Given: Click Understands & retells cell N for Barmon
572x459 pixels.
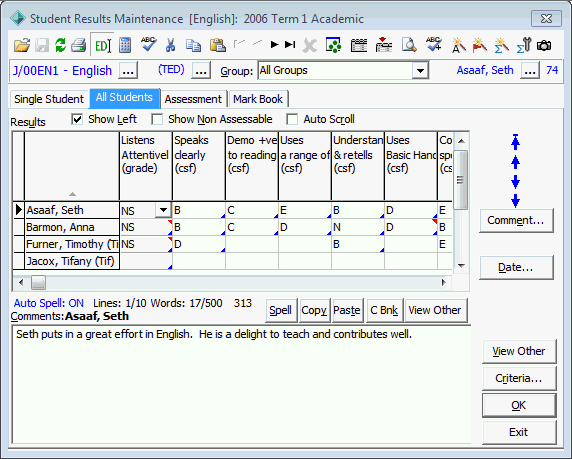Looking at the screenshot, I should tap(358, 227).
